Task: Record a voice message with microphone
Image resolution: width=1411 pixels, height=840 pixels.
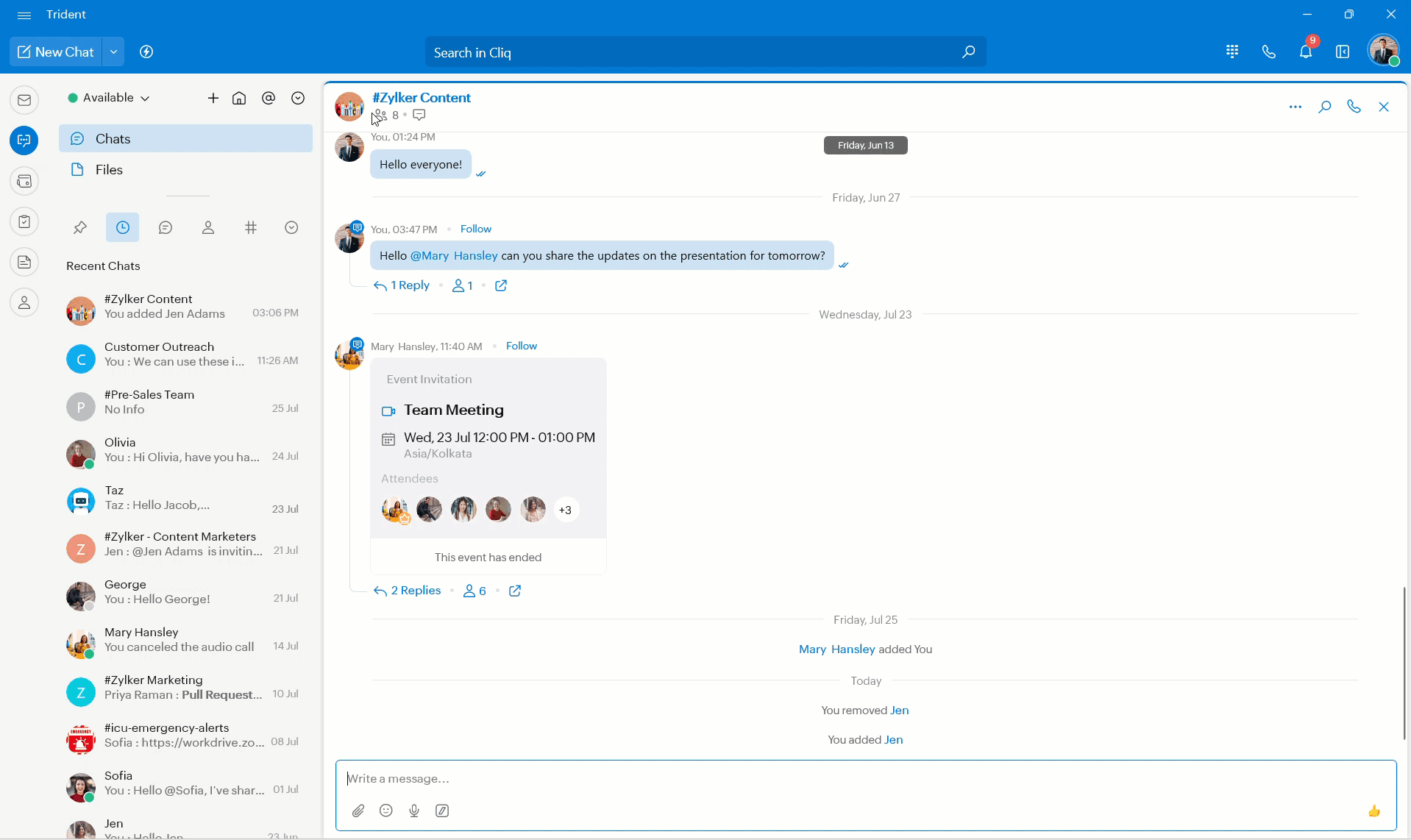Action: [x=414, y=811]
